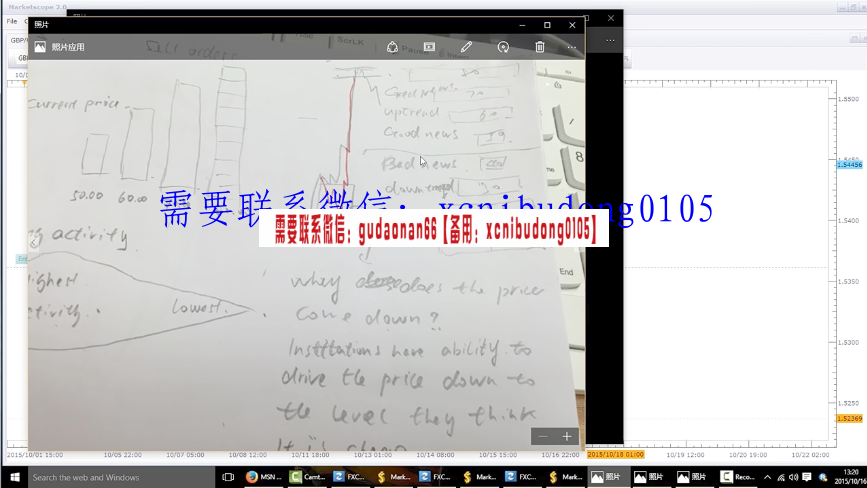
Task: Click the Share icon in Photos toolbar
Action: [392, 47]
